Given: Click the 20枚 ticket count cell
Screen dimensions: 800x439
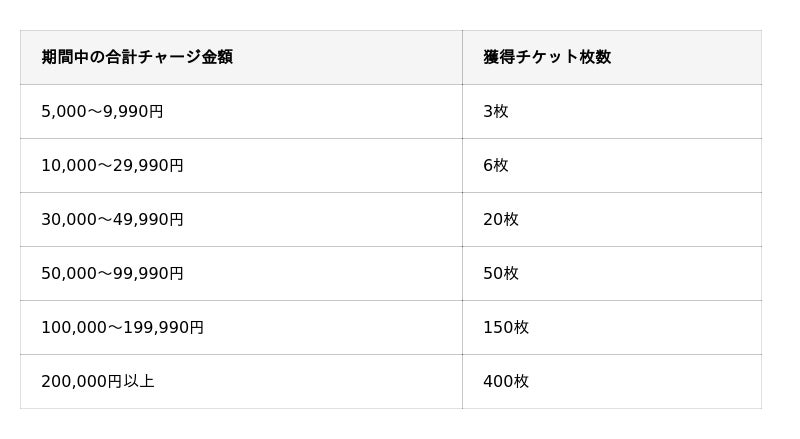Looking at the screenshot, I should (x=501, y=219).
